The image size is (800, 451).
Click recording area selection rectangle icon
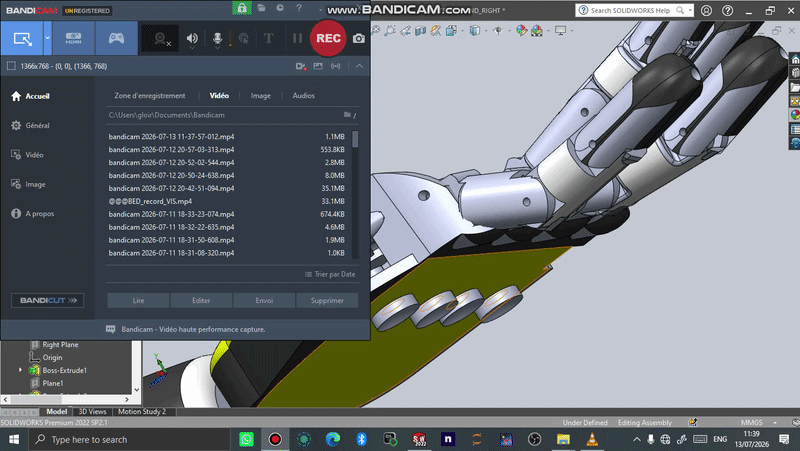pos(11,66)
